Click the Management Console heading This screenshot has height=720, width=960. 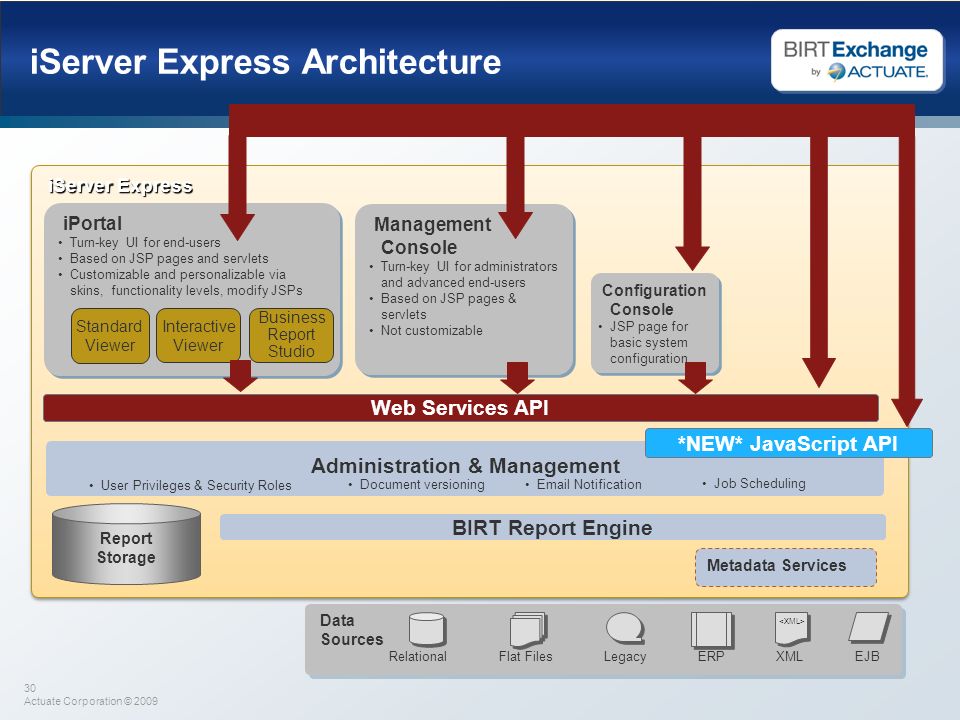(x=432, y=236)
